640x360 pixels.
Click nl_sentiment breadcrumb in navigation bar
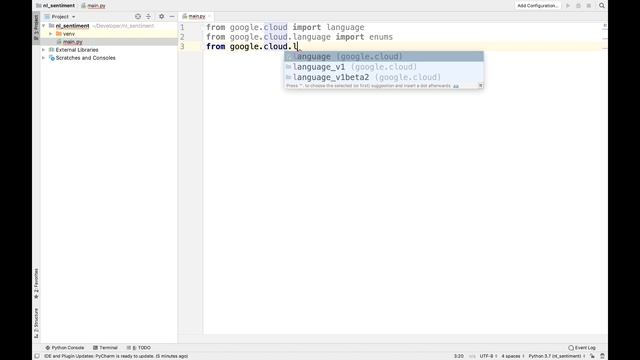coord(56,6)
